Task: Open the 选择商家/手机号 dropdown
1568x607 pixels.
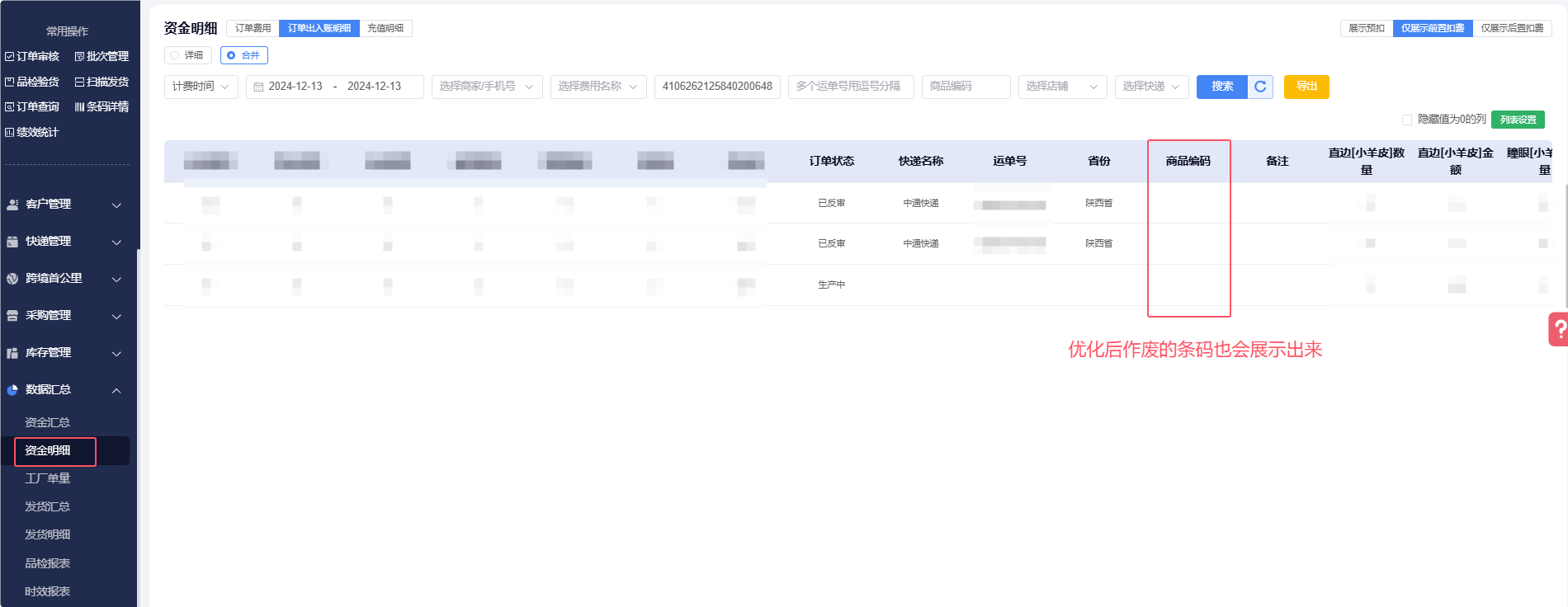Action: coord(487,87)
